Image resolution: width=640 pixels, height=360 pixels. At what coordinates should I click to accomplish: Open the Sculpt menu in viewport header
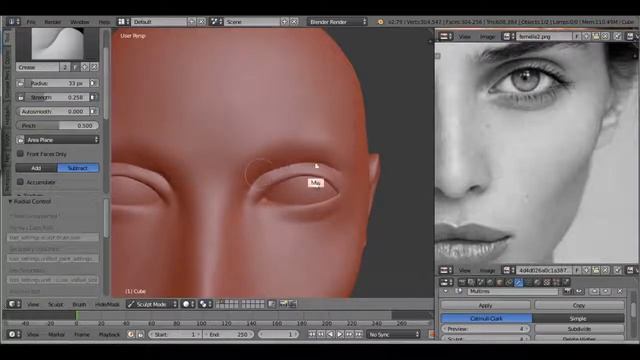(x=56, y=304)
